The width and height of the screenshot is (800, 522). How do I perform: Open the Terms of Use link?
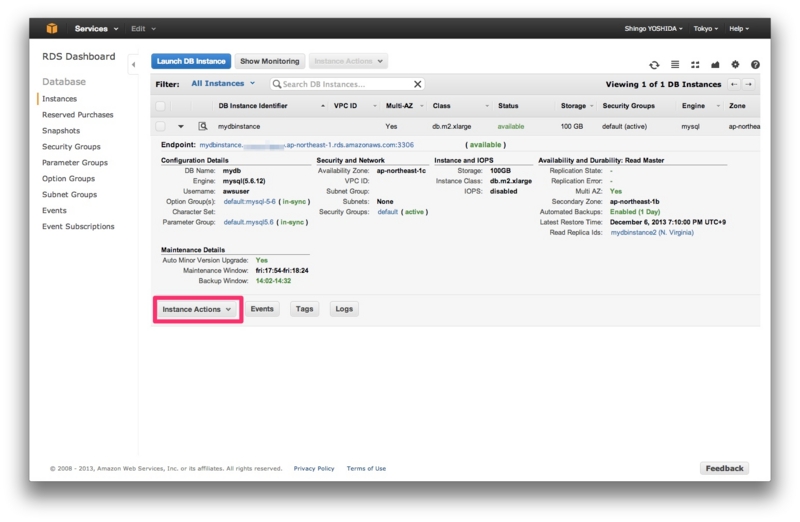point(366,468)
